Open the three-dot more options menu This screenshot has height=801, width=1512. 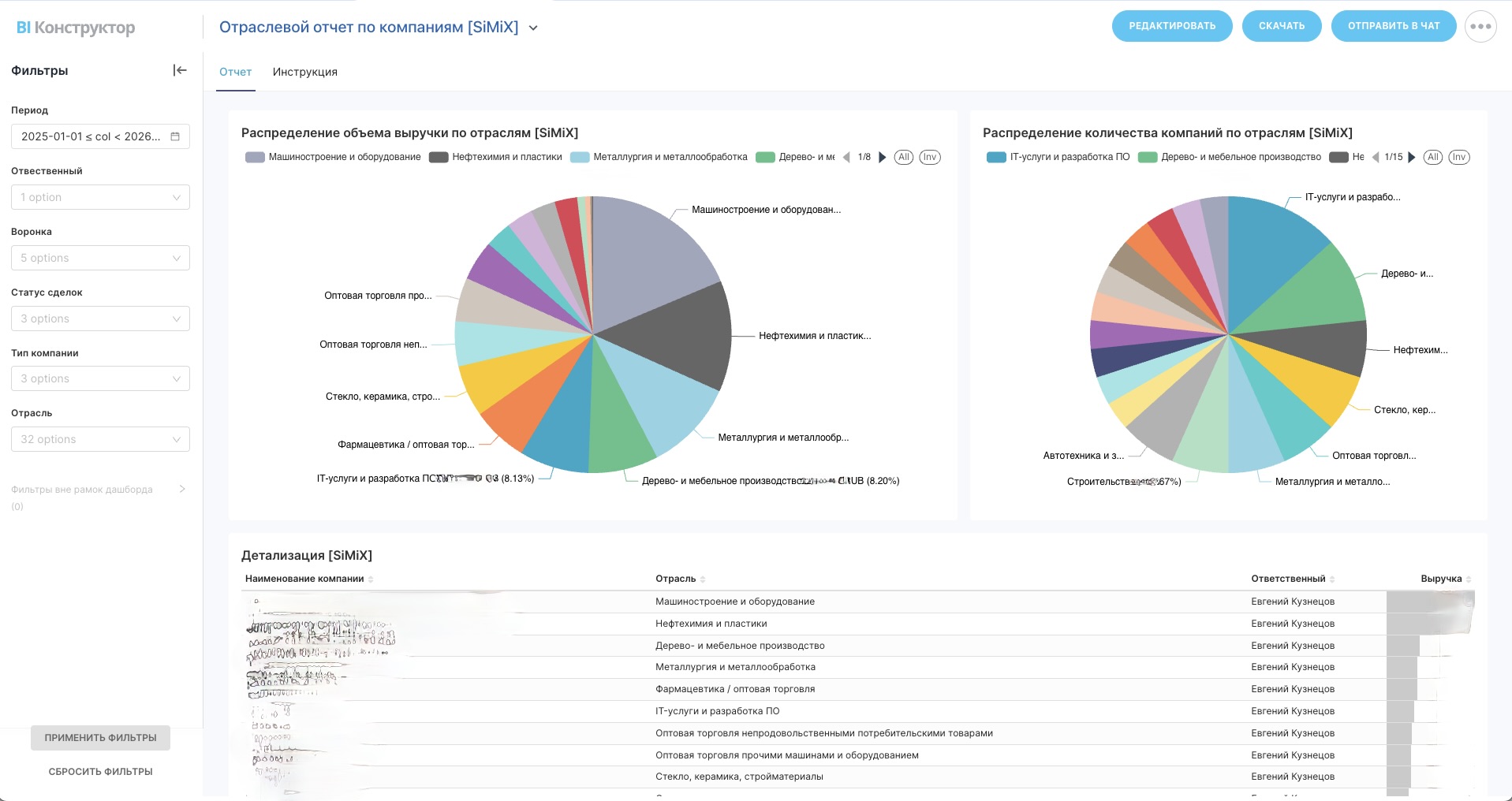coord(1480,26)
